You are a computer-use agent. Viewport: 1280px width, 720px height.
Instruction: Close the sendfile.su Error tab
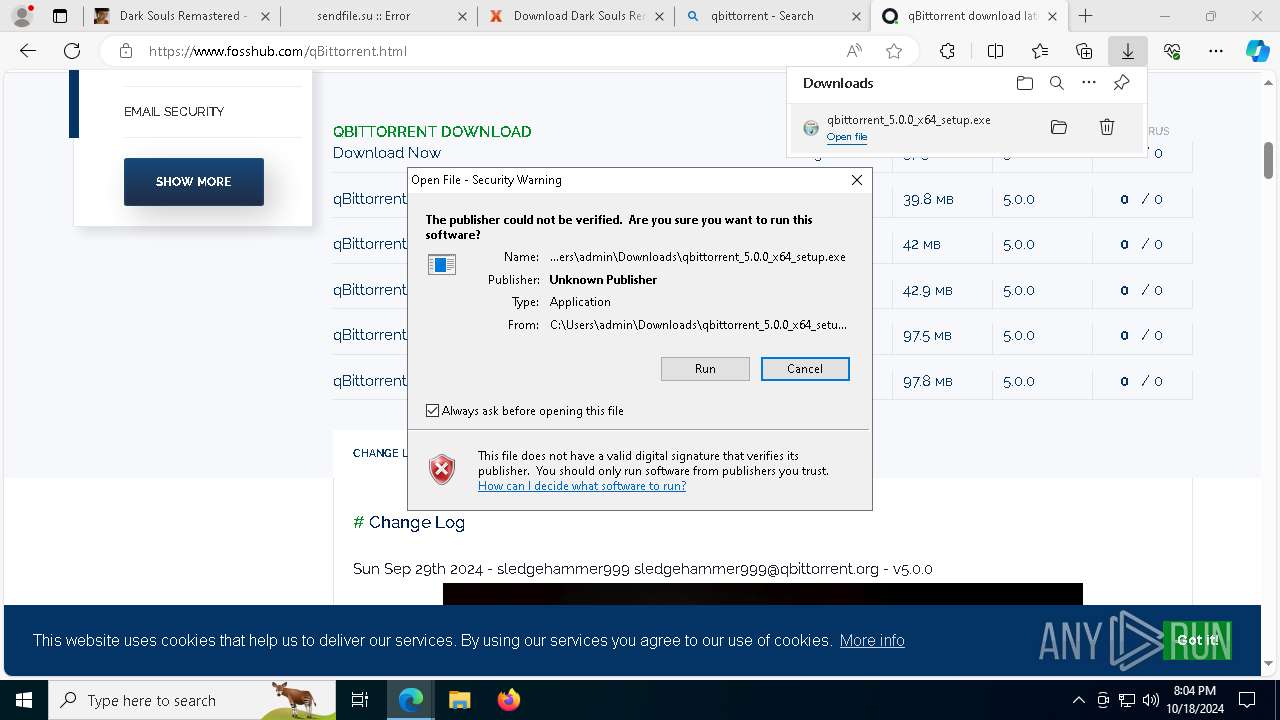pyautogui.click(x=460, y=16)
